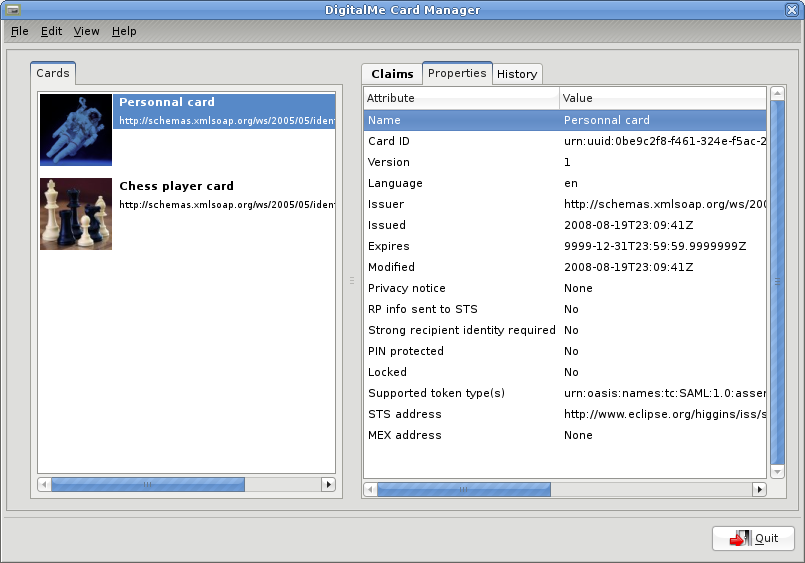Open the View menu

pos(87,31)
